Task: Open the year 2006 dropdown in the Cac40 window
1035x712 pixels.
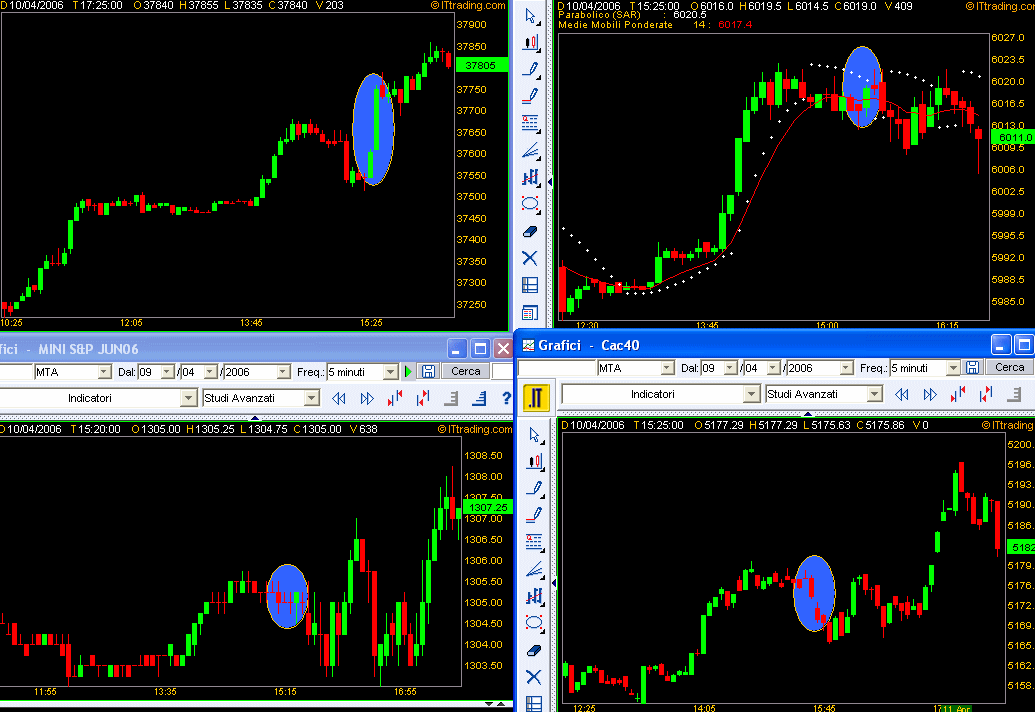Action: [846, 368]
